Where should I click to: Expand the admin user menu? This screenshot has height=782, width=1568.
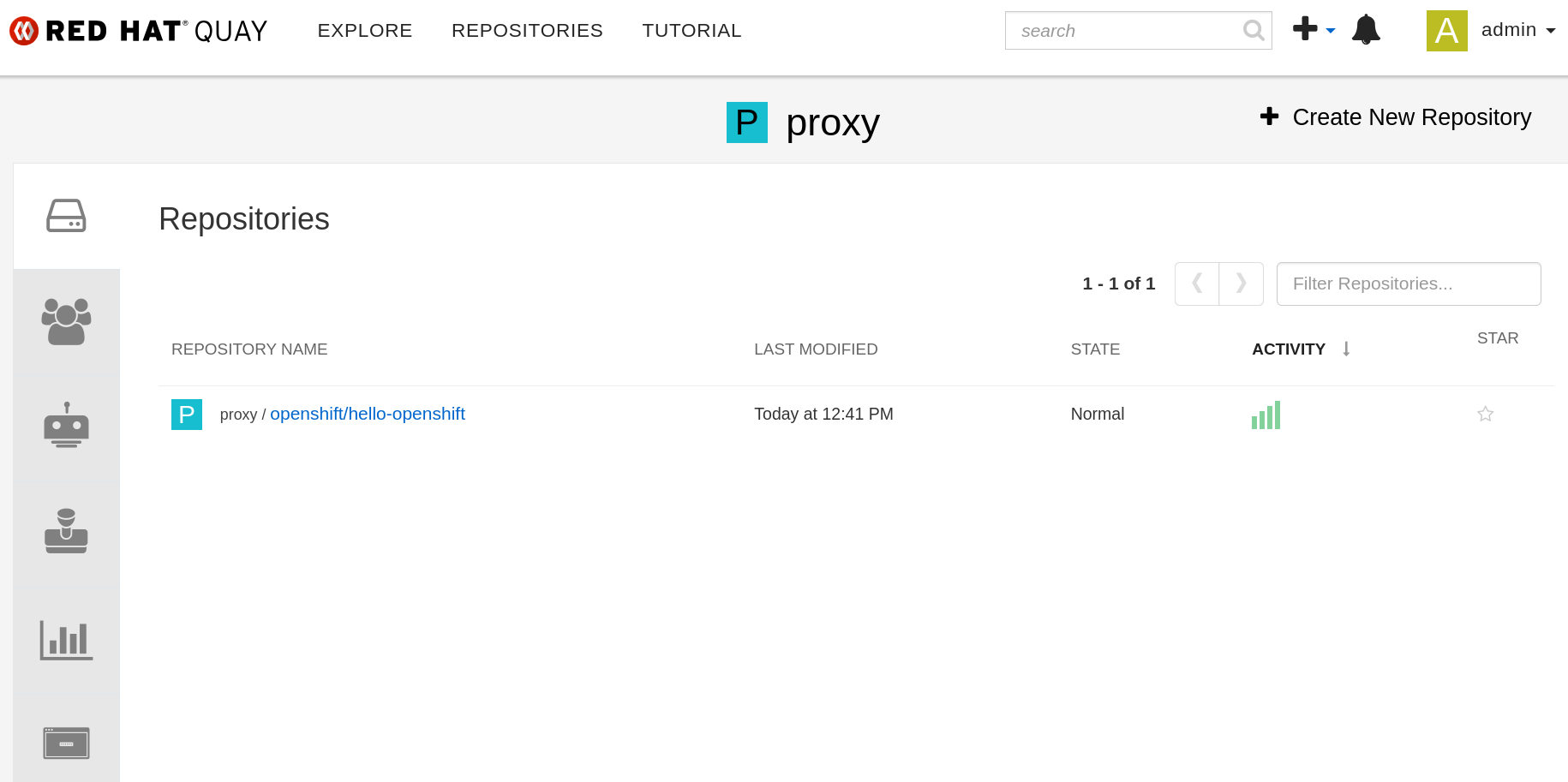(1517, 30)
